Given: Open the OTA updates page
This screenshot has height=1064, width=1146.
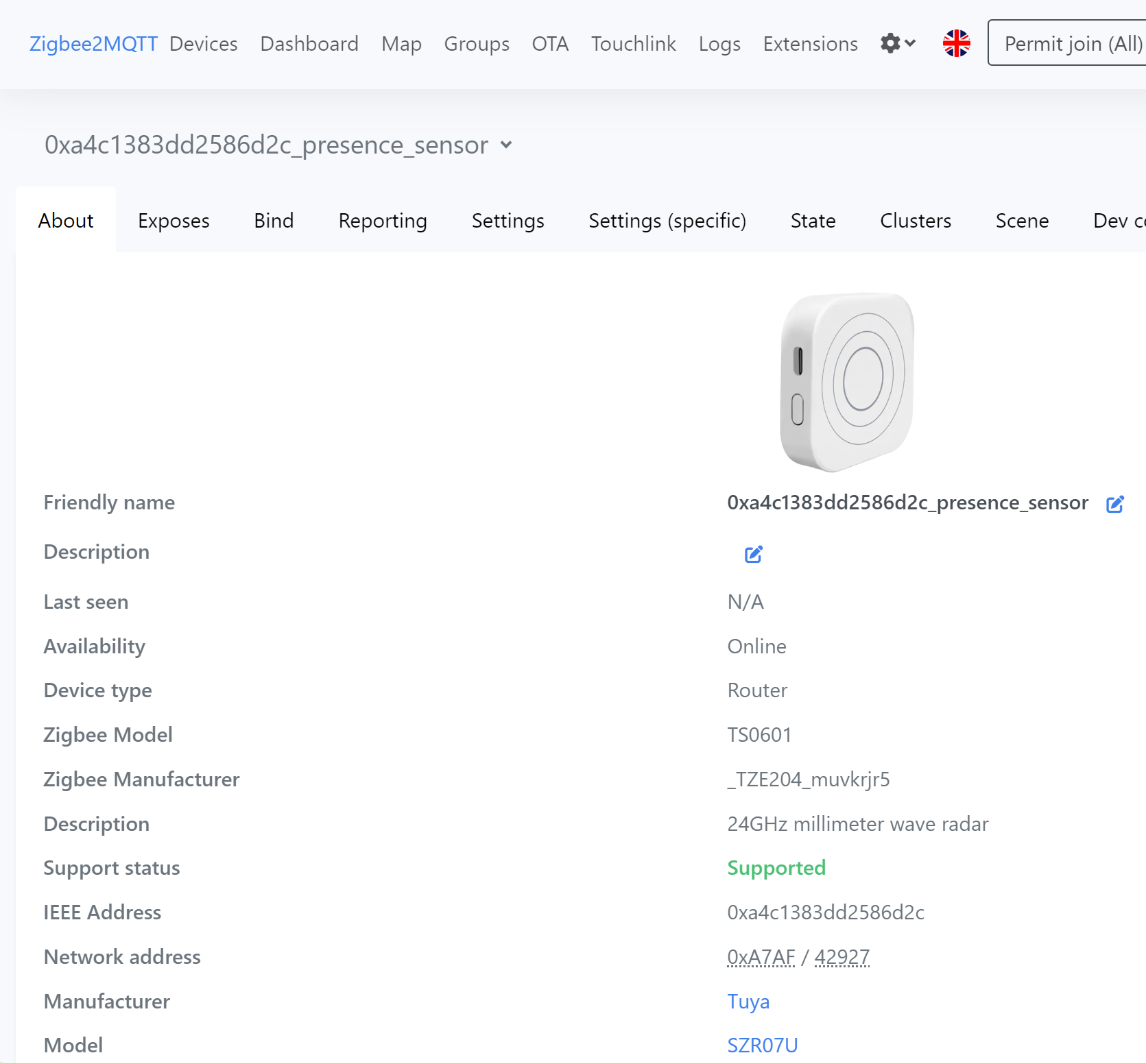Looking at the screenshot, I should point(550,43).
